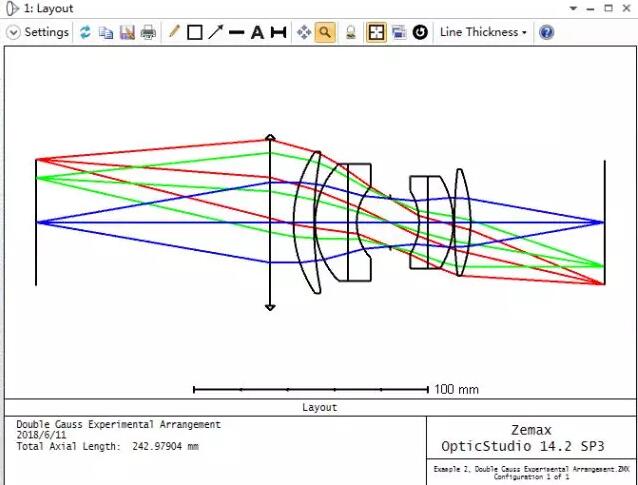Viewport: 638px width, 485px height.
Task: Open the Line Thickness dropdown
Action: pyautogui.click(x=484, y=32)
